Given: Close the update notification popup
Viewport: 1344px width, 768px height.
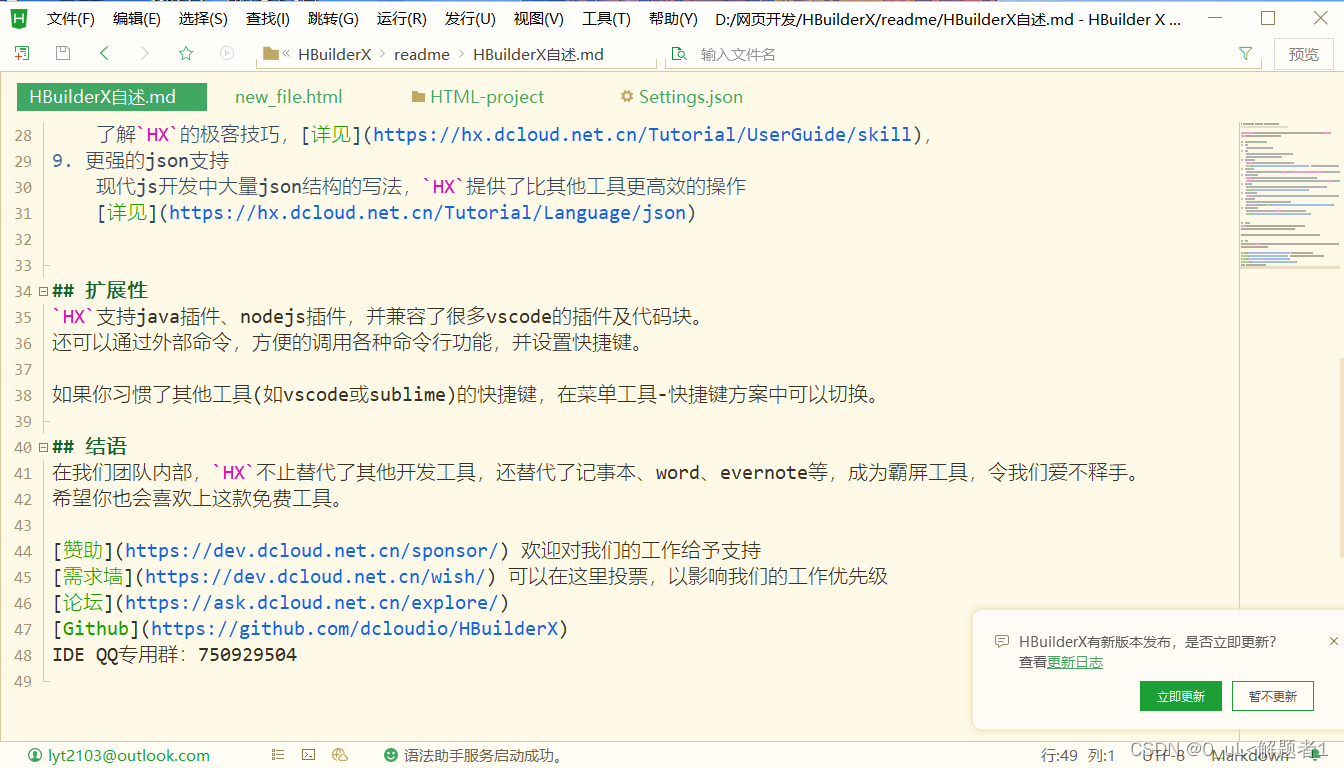Looking at the screenshot, I should (x=1333, y=641).
